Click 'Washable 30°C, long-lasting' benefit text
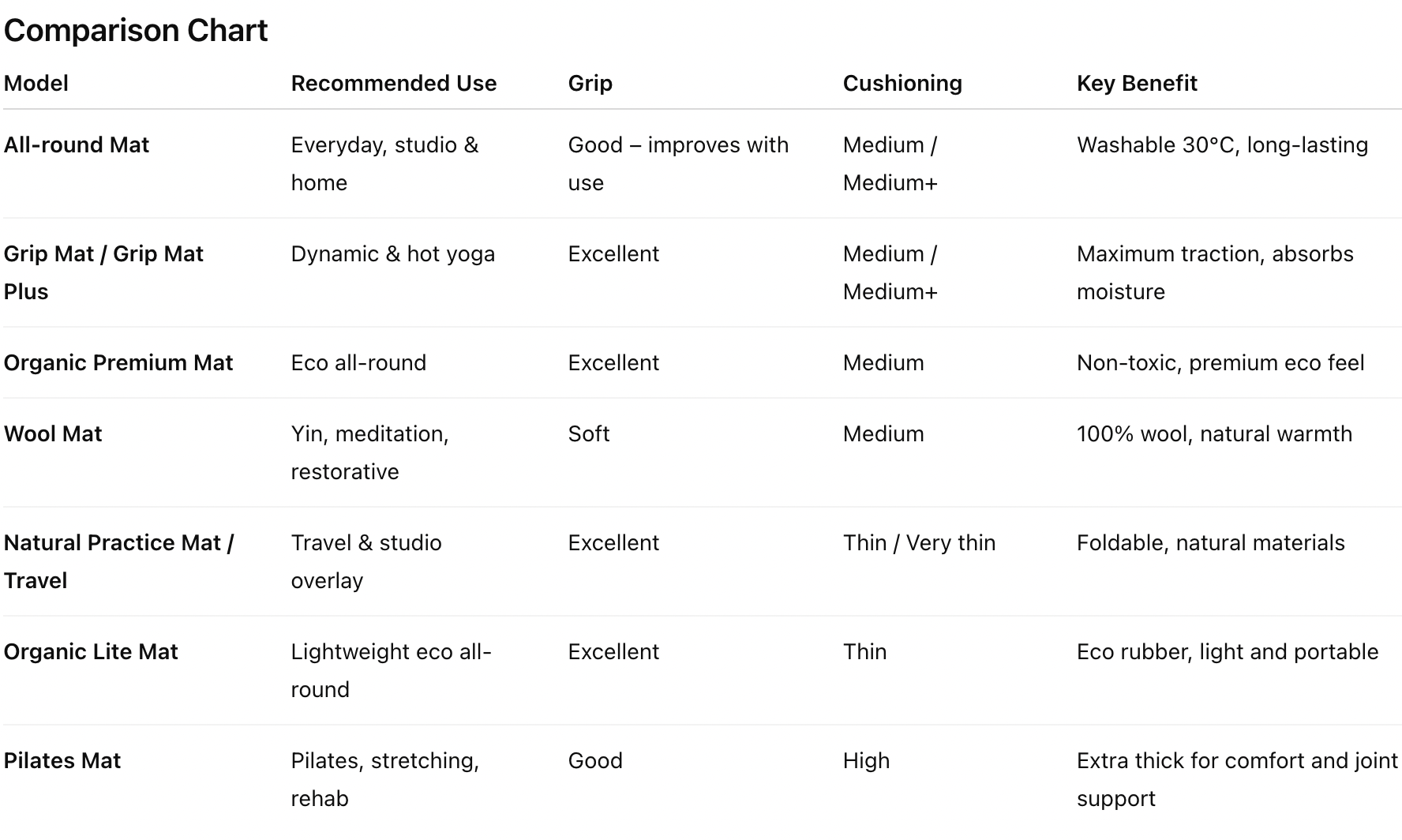Viewport: 1402px width, 840px height. tap(1222, 144)
